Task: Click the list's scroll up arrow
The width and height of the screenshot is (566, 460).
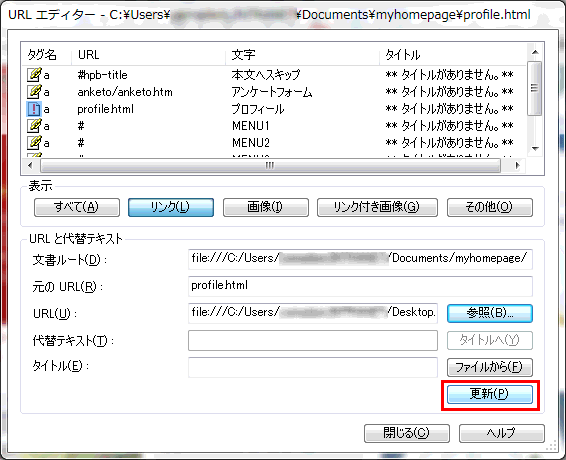Action: point(535,52)
